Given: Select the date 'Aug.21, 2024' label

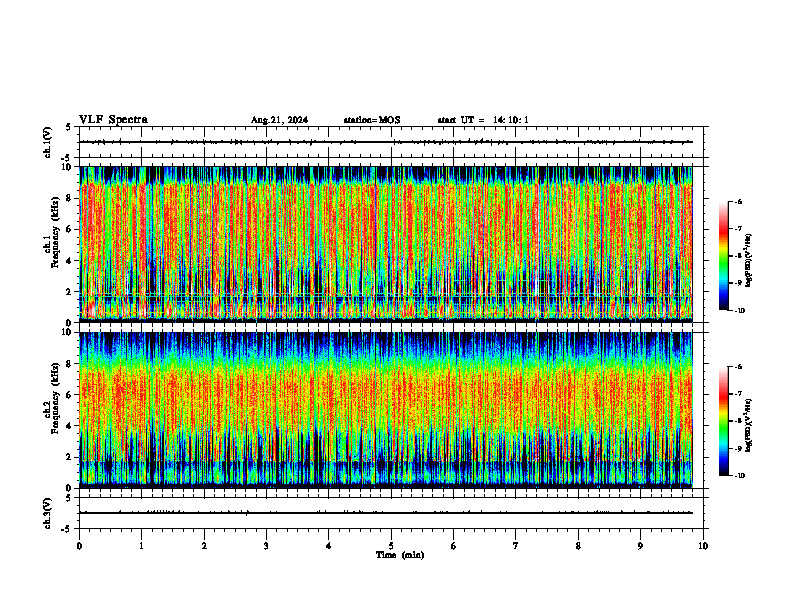Looking at the screenshot, I should 279,120.
